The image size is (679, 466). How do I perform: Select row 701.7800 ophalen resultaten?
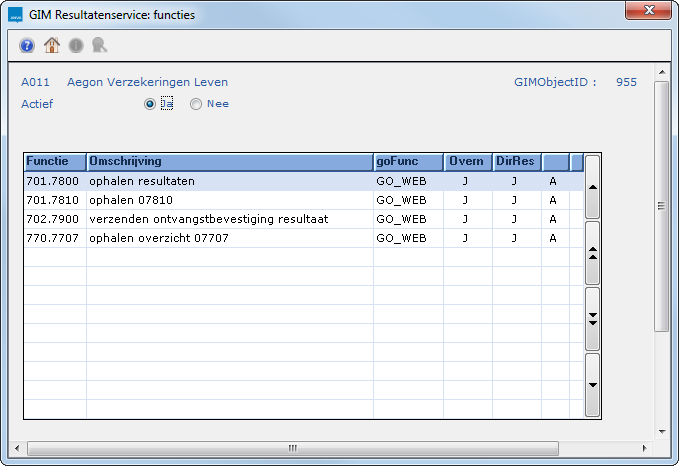230,181
